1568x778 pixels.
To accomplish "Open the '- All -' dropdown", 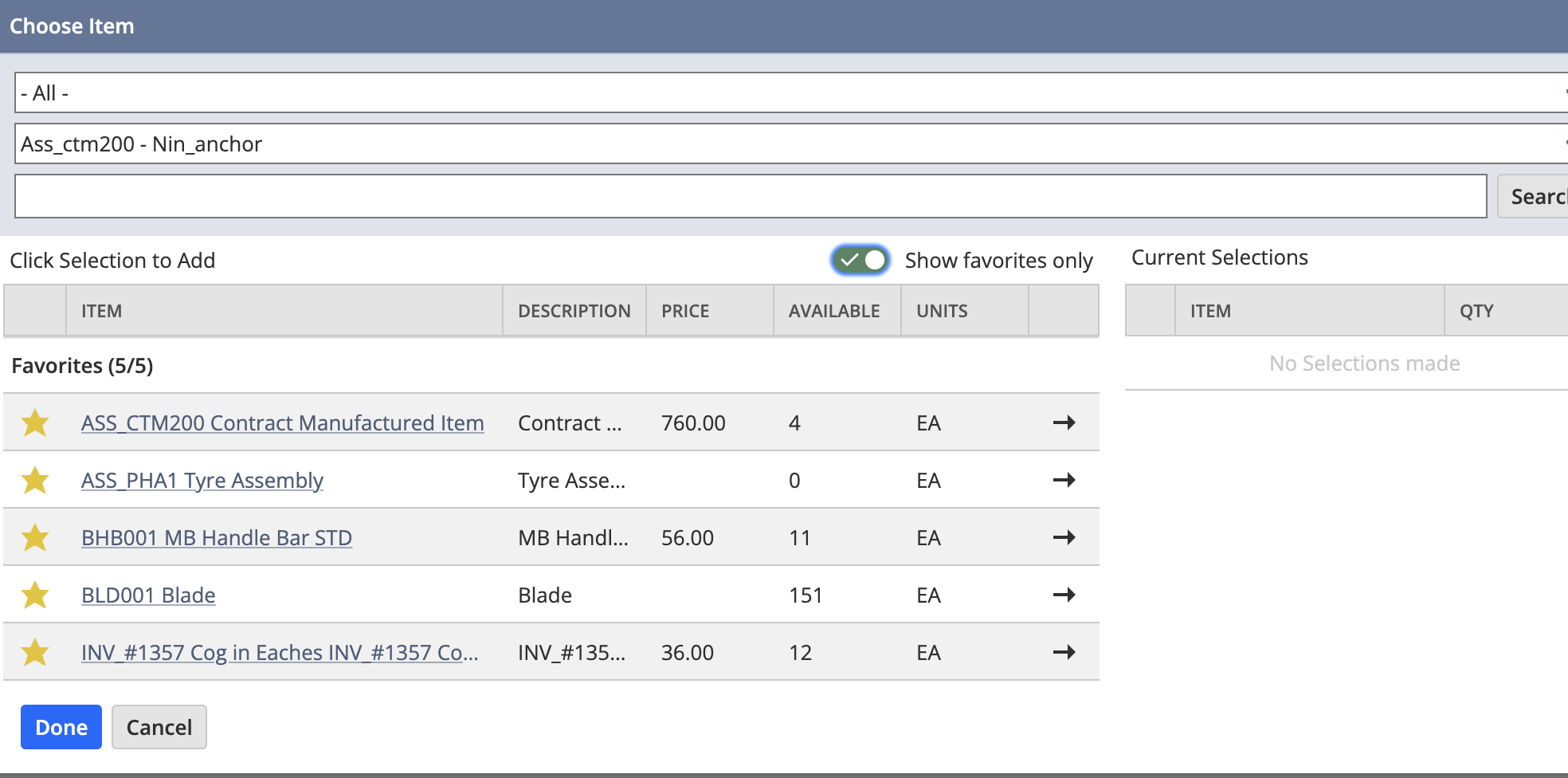I will 789,93.
